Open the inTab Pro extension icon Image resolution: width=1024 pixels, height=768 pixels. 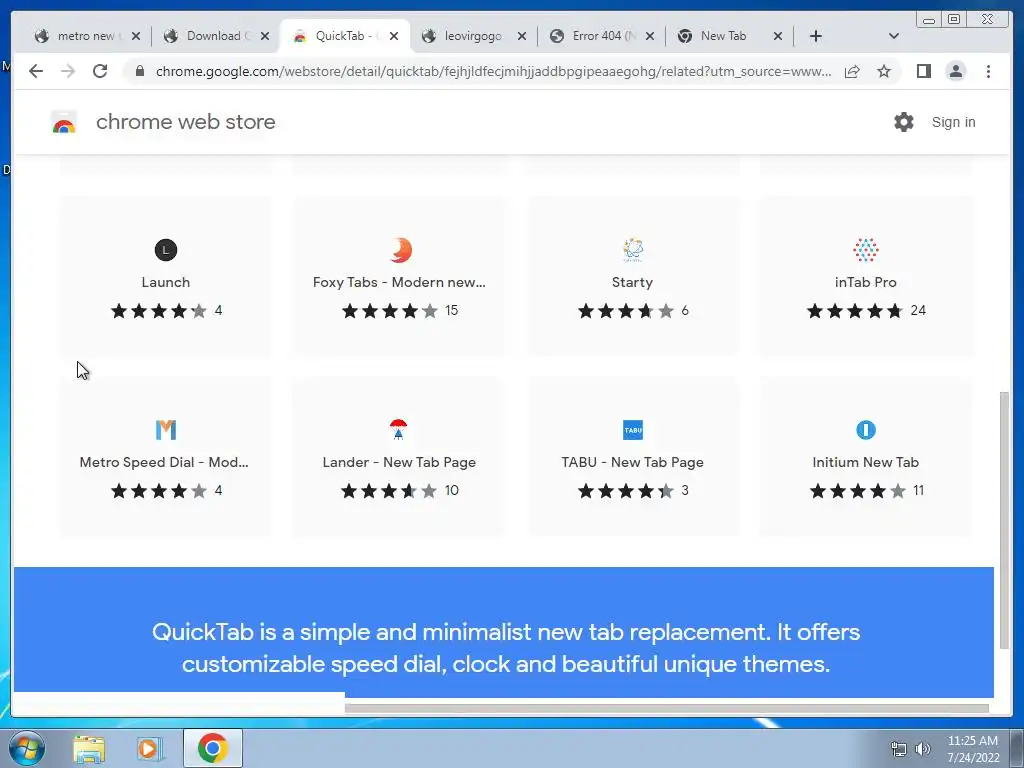pyautogui.click(x=865, y=249)
